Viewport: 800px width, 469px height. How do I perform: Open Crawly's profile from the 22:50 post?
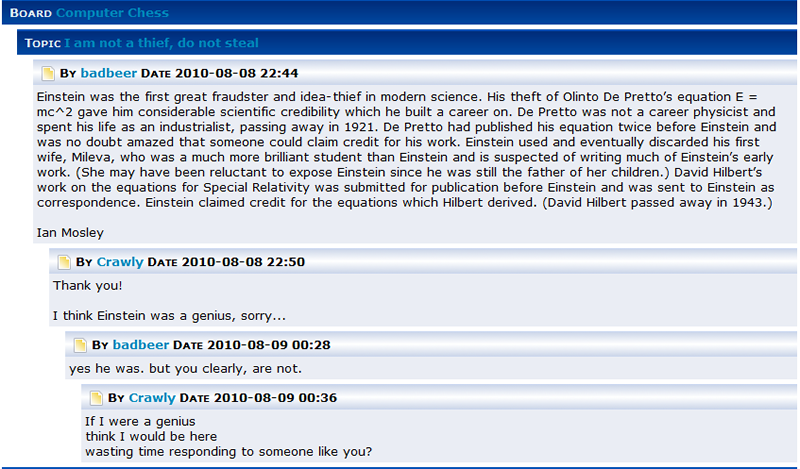pos(120,262)
